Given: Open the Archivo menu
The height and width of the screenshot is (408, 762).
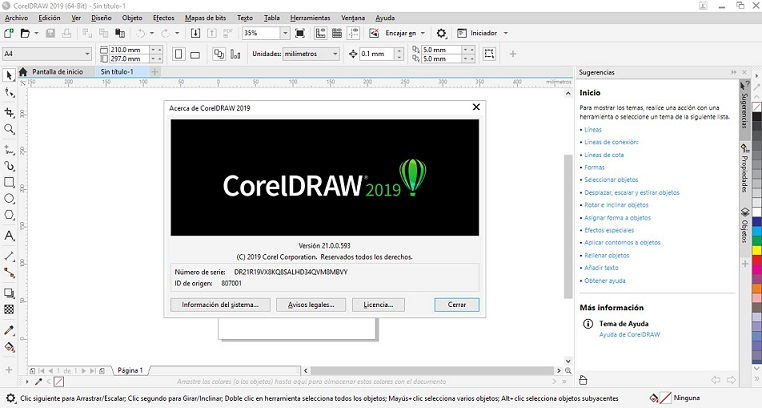Looking at the screenshot, I should (16, 18).
